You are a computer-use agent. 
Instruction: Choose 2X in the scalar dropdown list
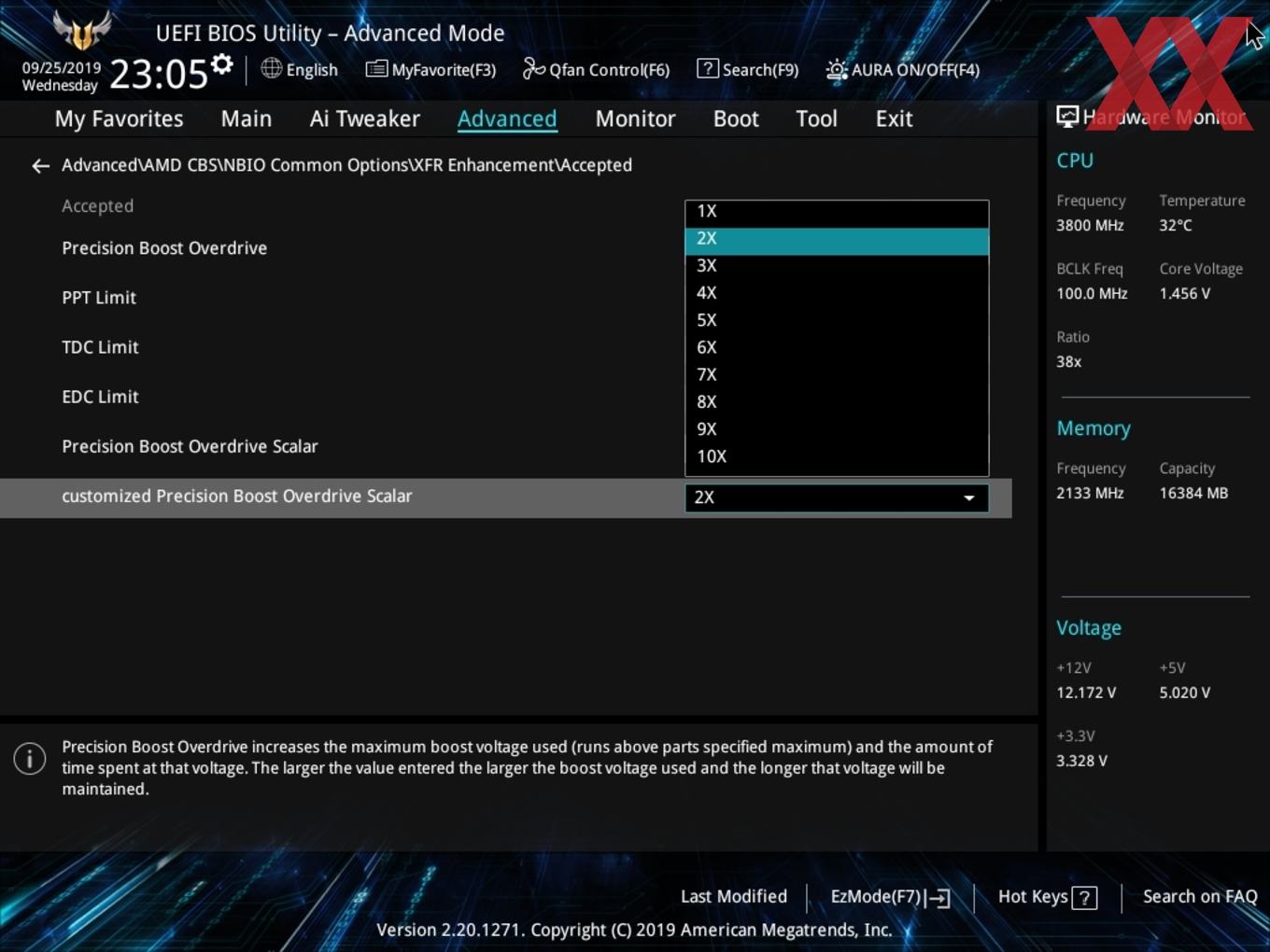coord(837,239)
